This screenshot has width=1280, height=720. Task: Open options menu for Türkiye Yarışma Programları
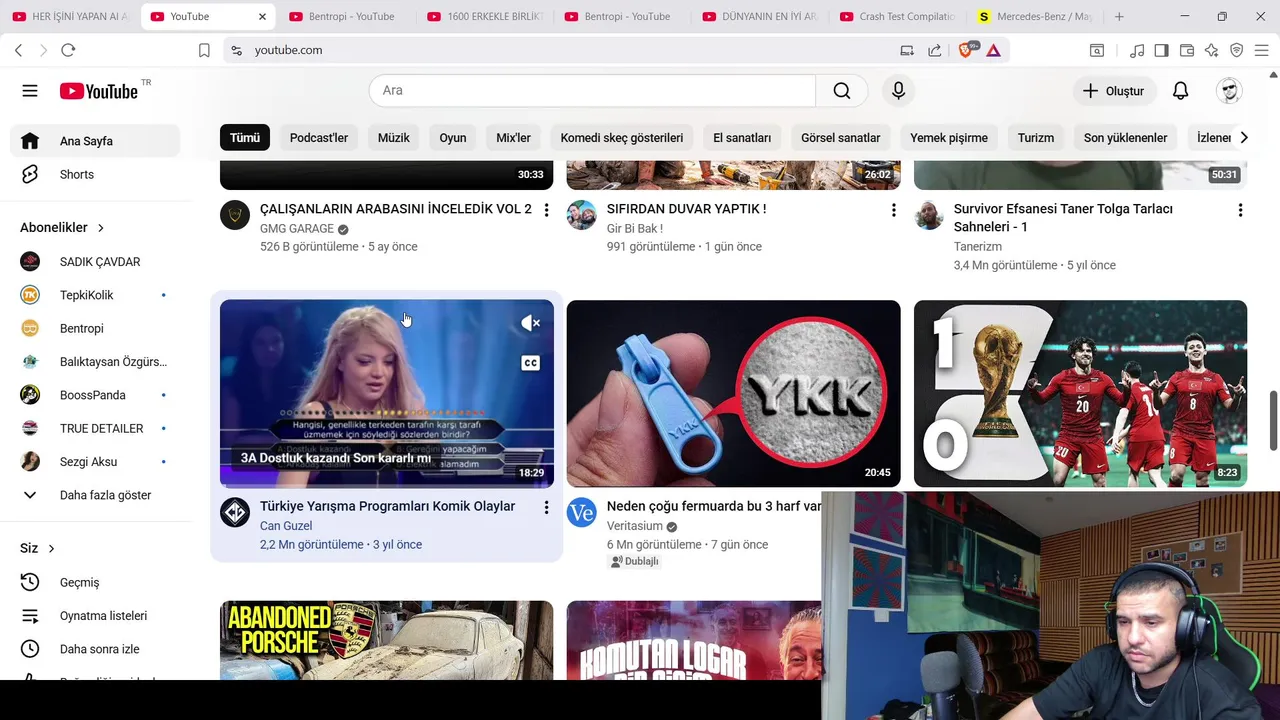pyautogui.click(x=546, y=508)
